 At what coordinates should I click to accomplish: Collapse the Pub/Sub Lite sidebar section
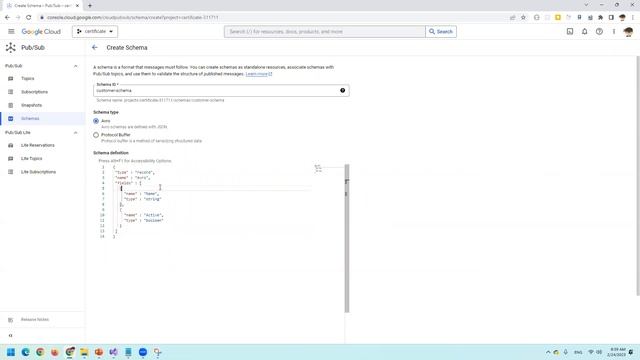click(76, 133)
